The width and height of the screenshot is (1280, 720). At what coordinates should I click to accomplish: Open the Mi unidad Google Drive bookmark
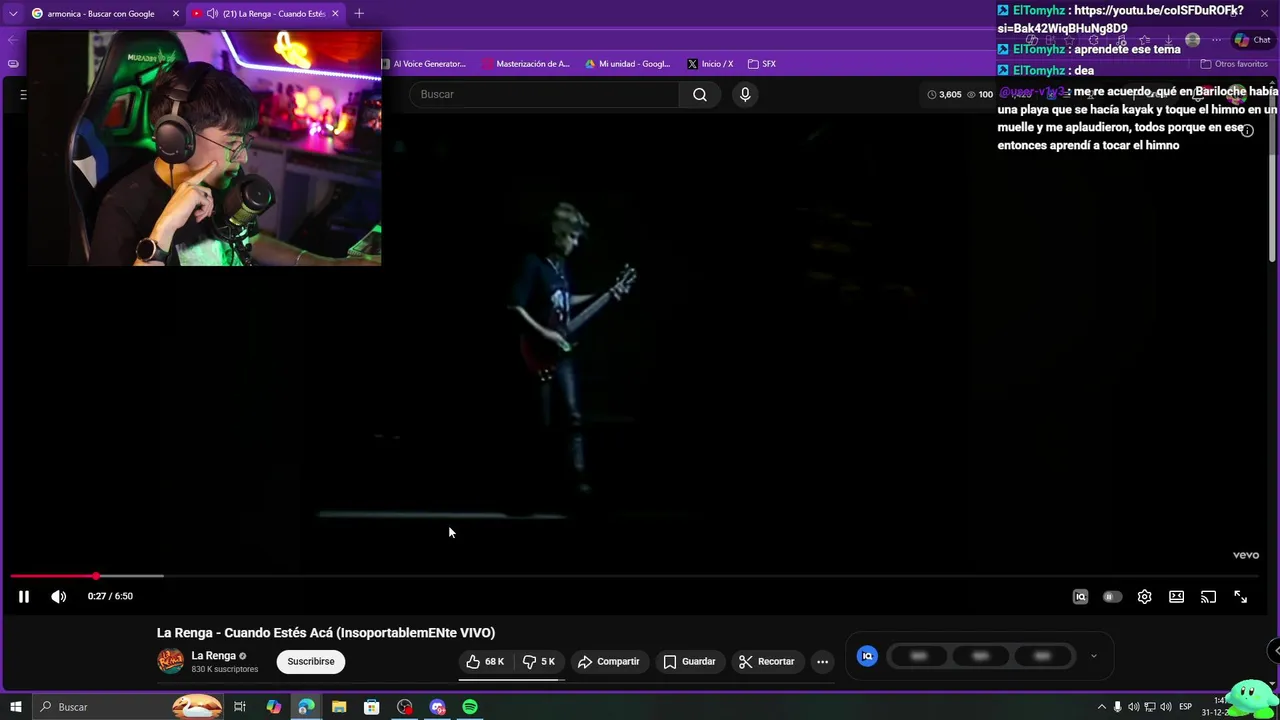628,64
